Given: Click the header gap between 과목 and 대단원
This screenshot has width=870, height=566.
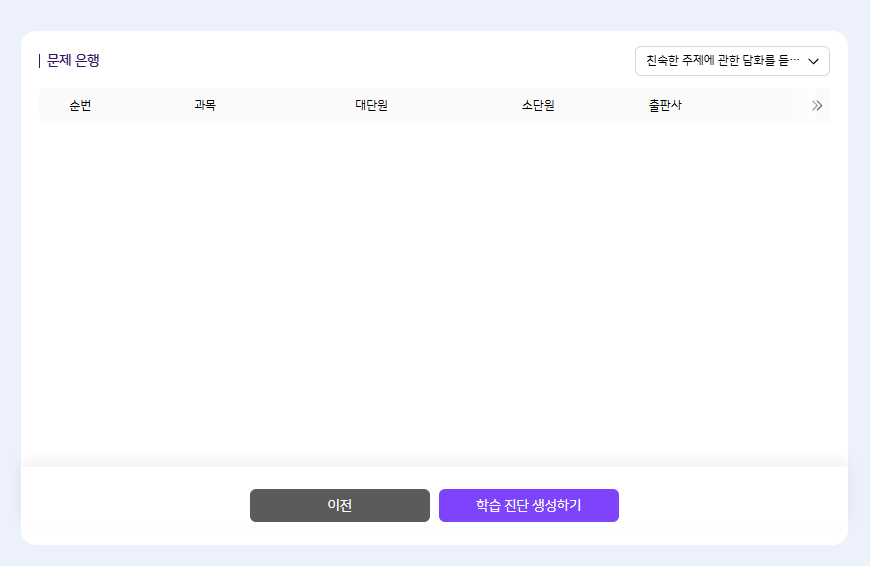Looking at the screenshot, I should click(285, 105).
